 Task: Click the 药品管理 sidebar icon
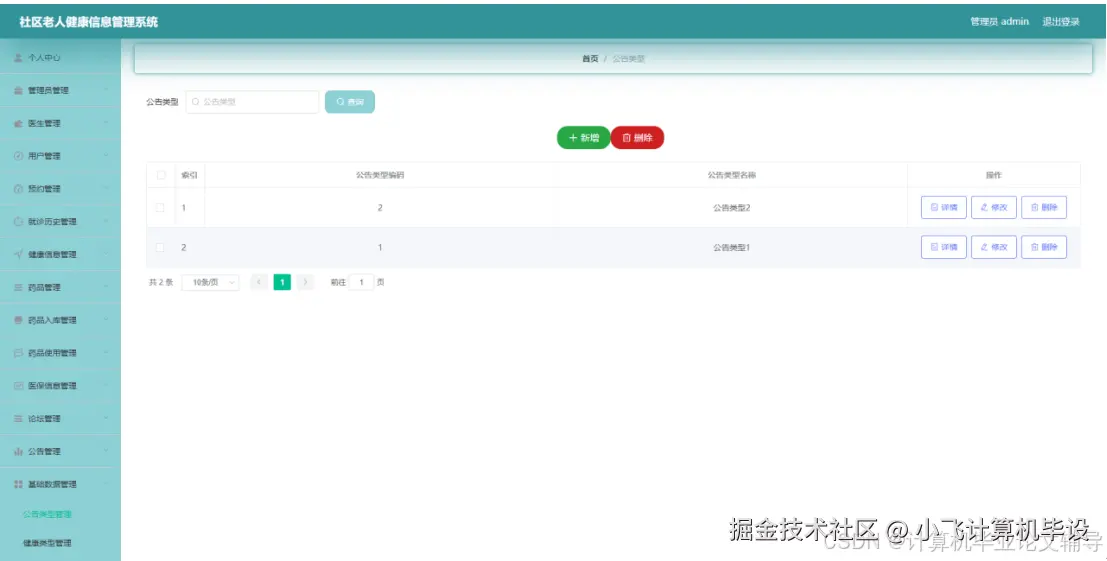[x=18, y=287]
